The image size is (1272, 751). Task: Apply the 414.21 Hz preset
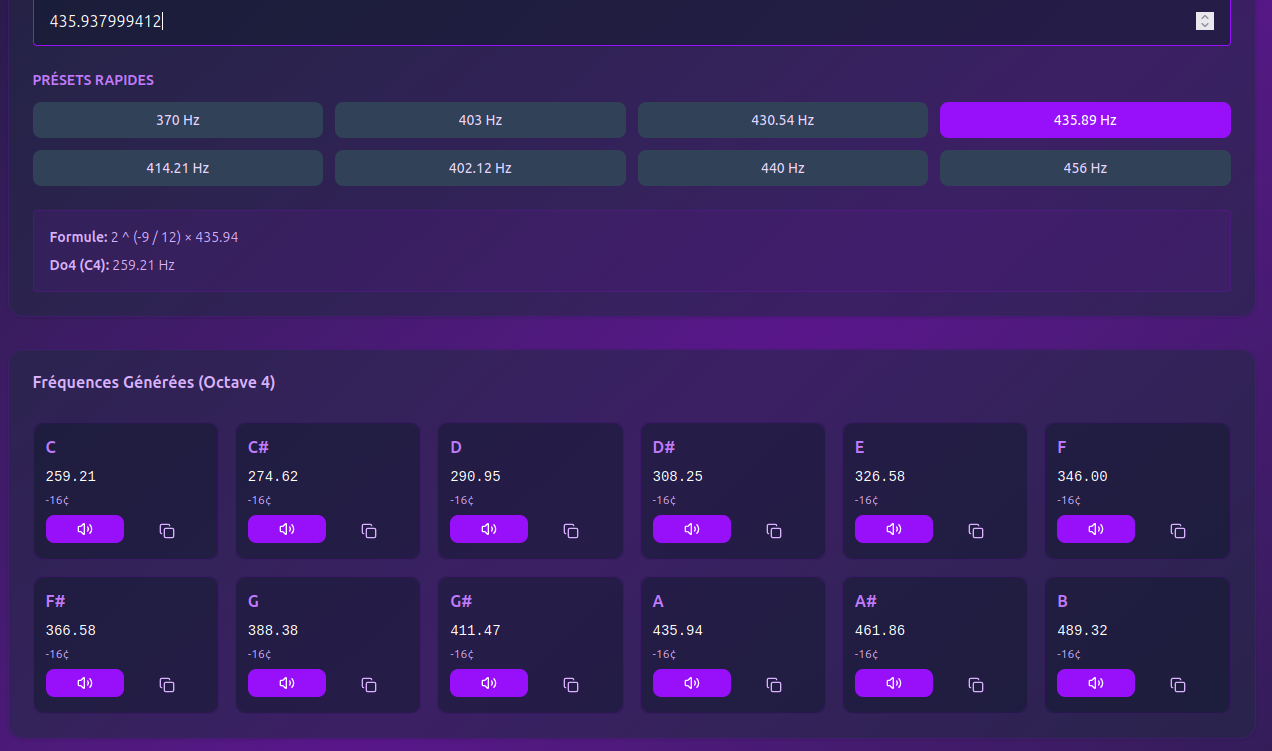(x=178, y=168)
